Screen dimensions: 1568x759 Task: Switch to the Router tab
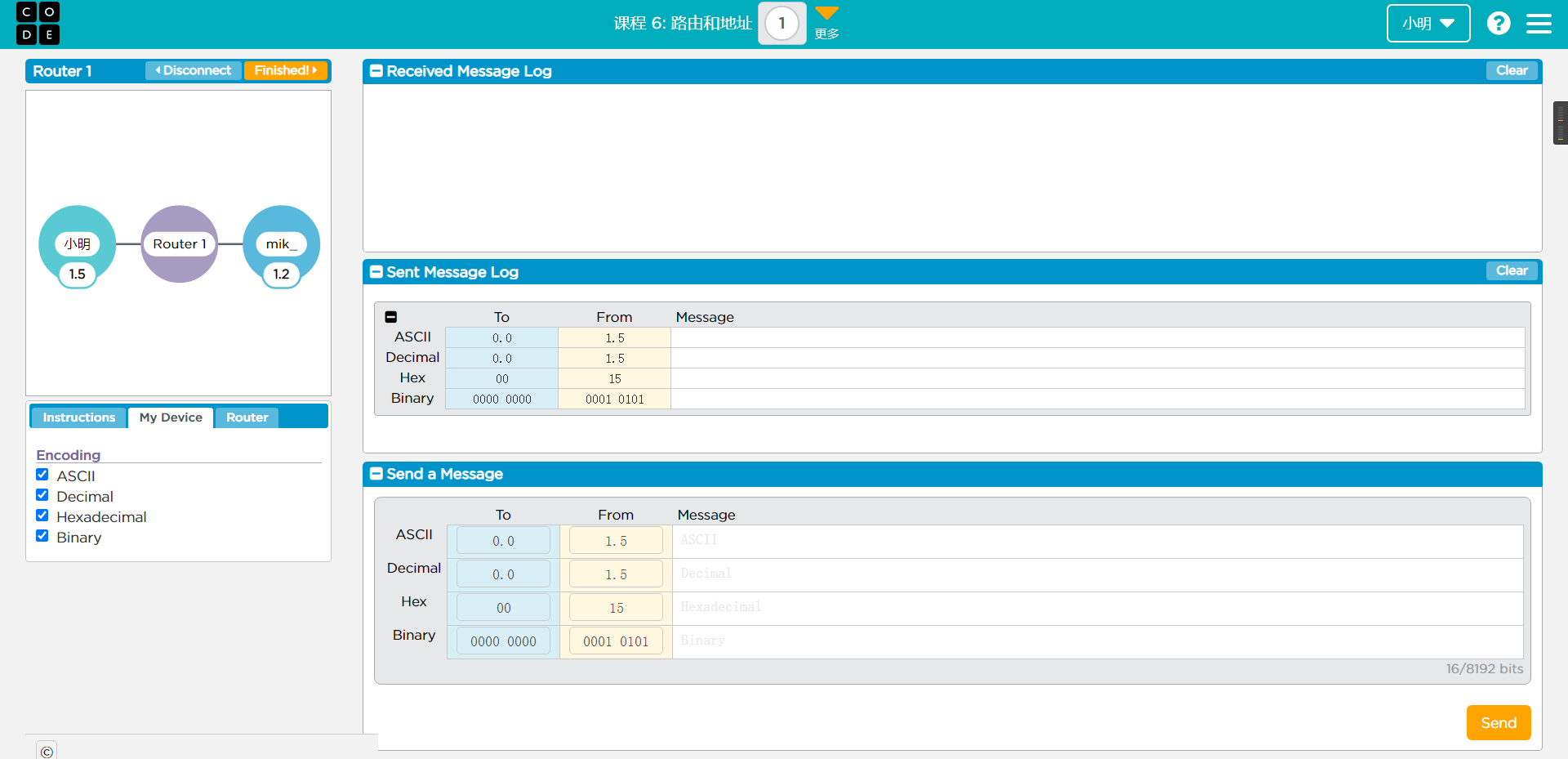pyautogui.click(x=247, y=417)
